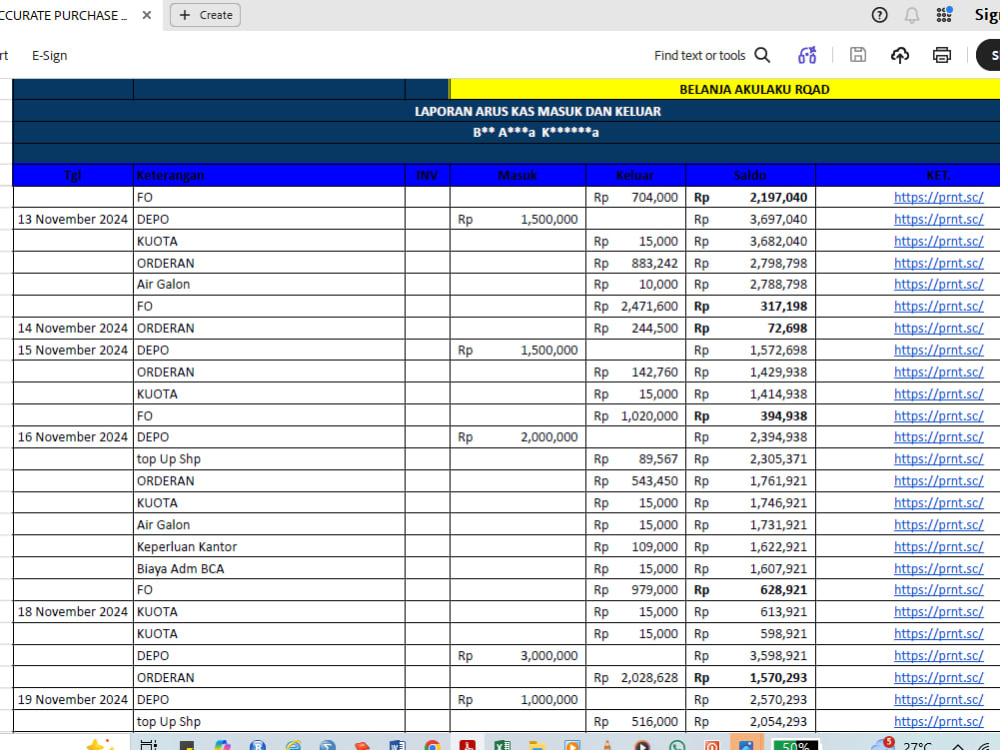Screen dimensions: 1000x750
Task: Click the Create new button
Action: 205,15
